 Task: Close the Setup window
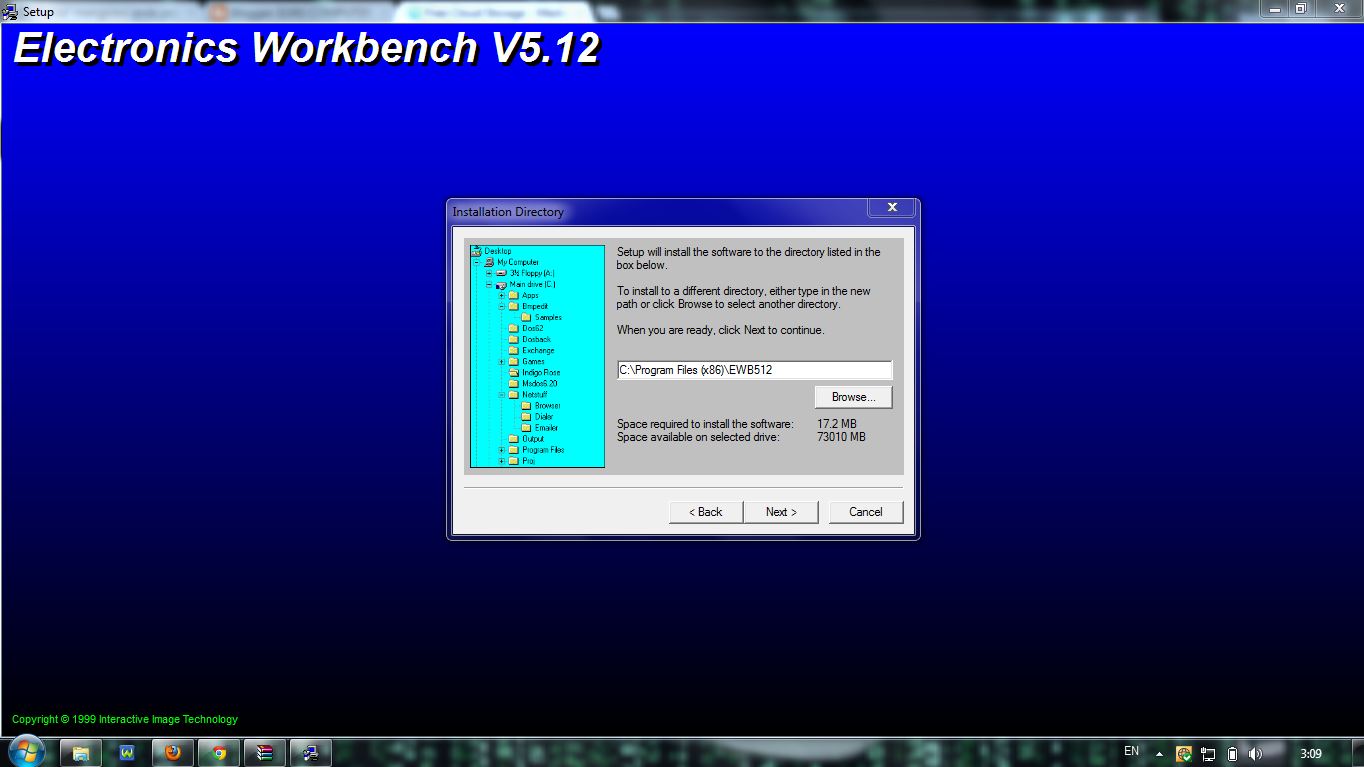[x=1338, y=8]
